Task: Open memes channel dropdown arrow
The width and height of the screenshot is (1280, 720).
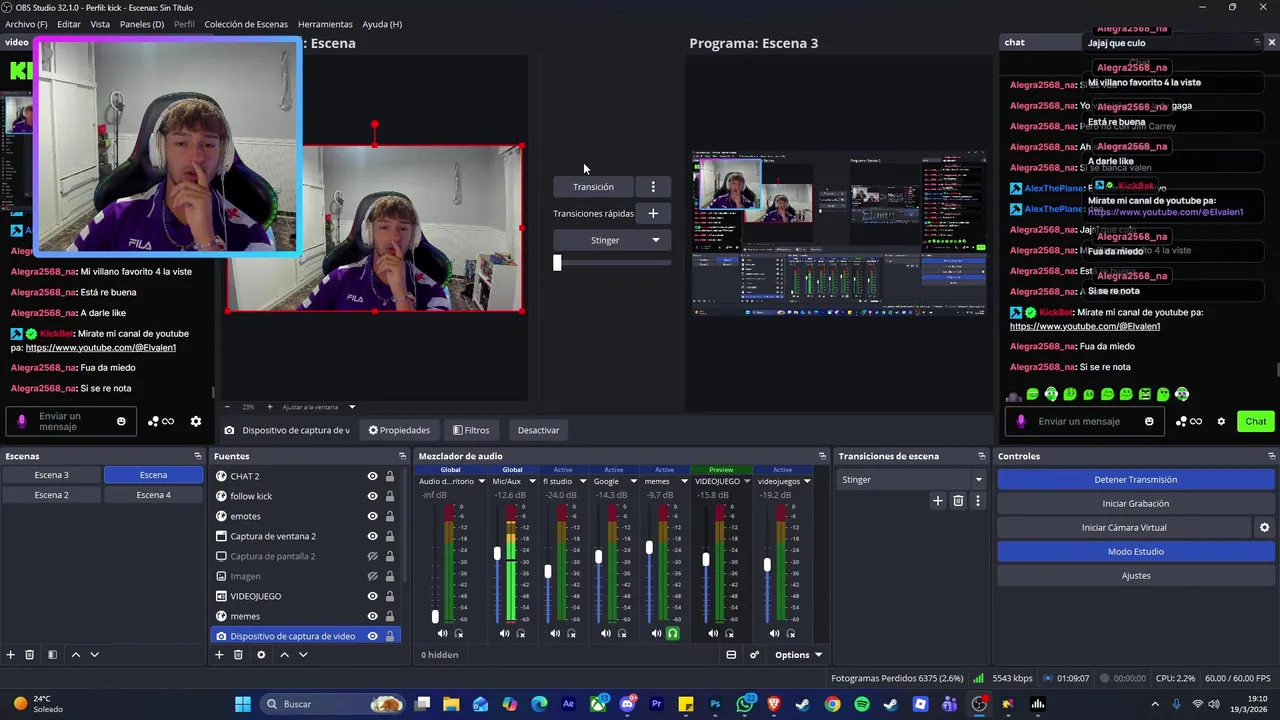Action: click(683, 481)
